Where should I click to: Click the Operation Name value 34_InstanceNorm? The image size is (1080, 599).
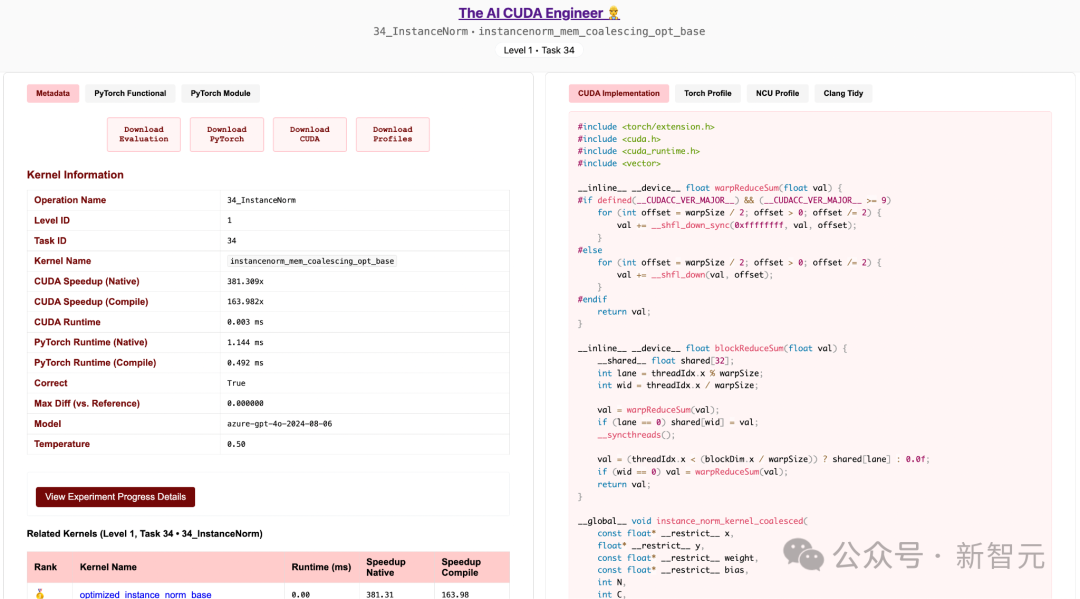click(261, 200)
